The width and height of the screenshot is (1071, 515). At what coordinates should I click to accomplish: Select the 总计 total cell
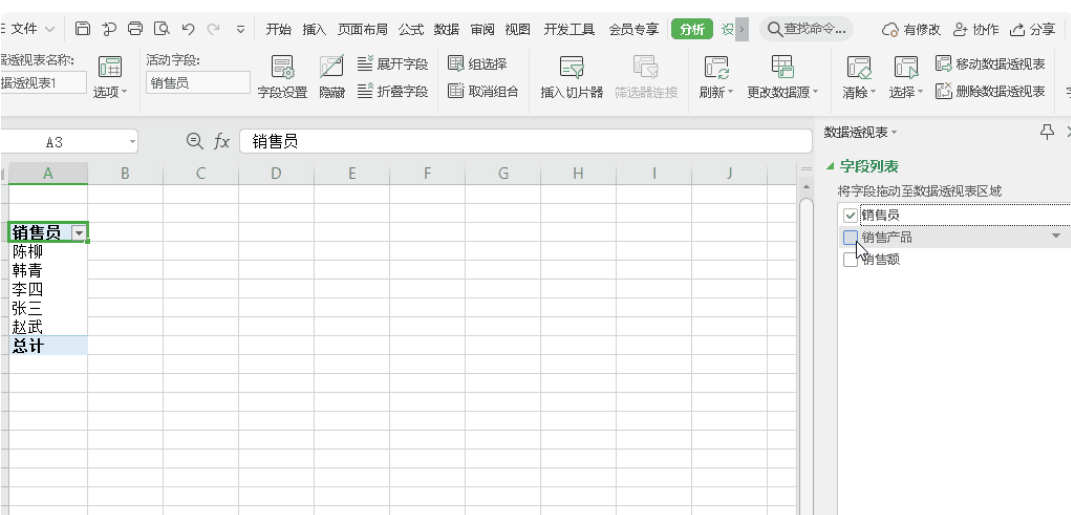(48, 346)
